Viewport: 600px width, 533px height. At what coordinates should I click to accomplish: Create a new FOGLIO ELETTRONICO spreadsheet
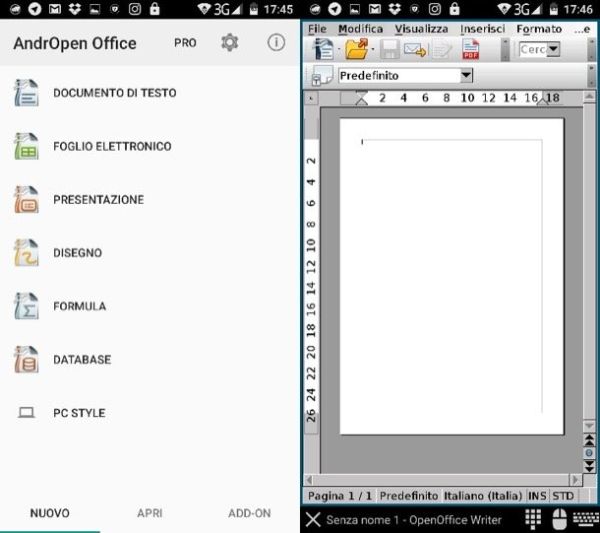coord(112,146)
